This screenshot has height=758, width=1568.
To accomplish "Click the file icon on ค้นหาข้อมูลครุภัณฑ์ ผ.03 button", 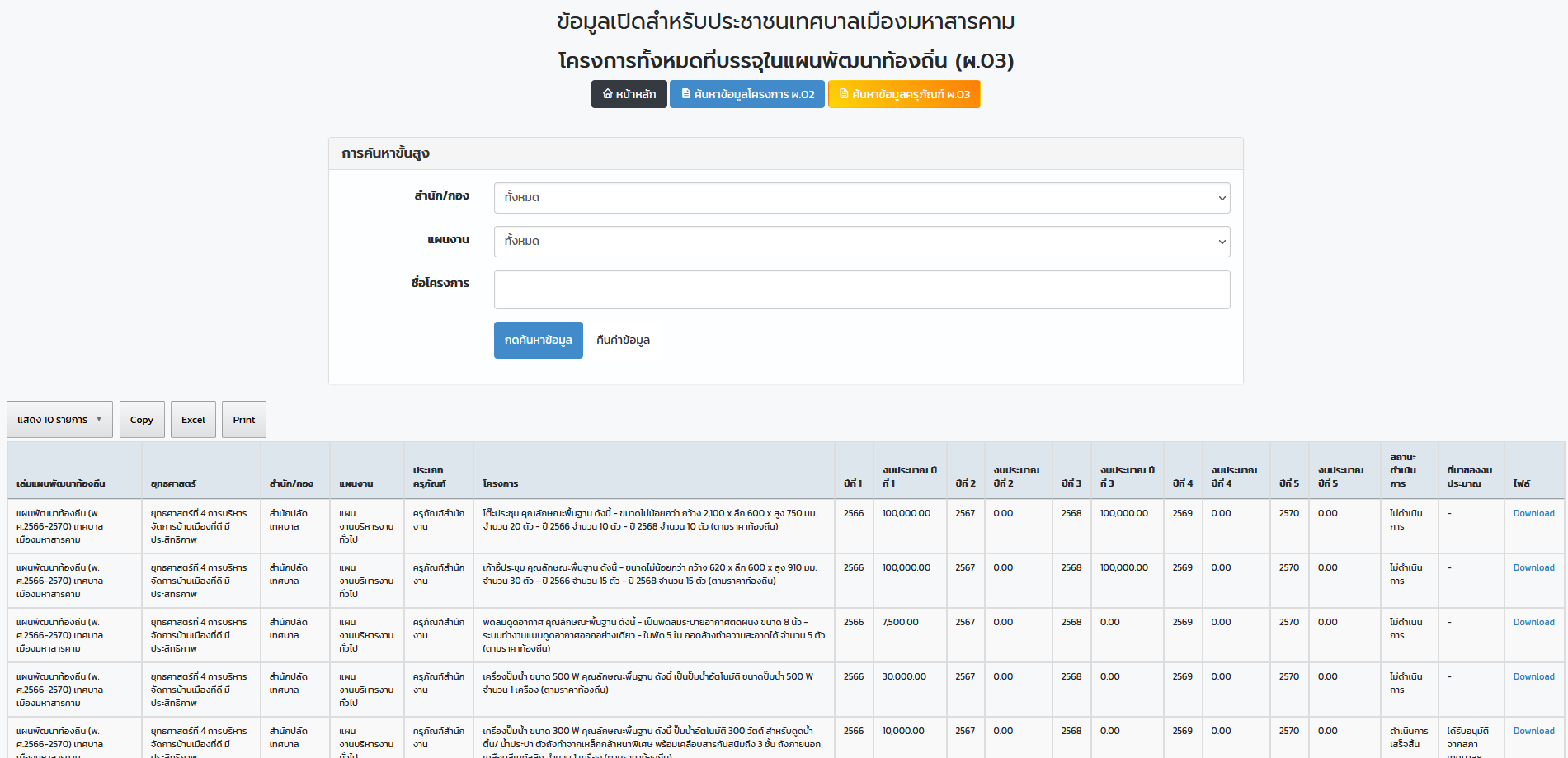I will [845, 93].
